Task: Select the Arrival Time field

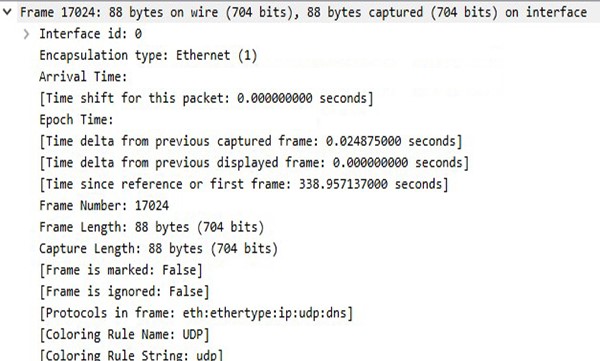Action: (83, 77)
